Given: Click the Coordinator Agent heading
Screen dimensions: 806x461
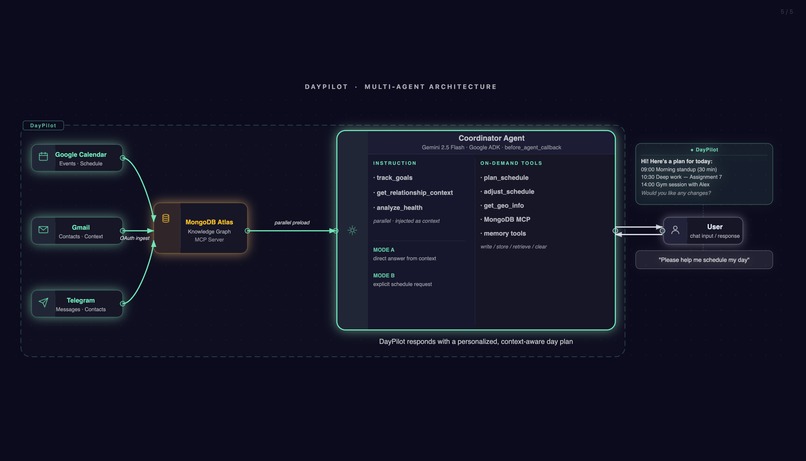Looking at the screenshot, I should [491, 138].
